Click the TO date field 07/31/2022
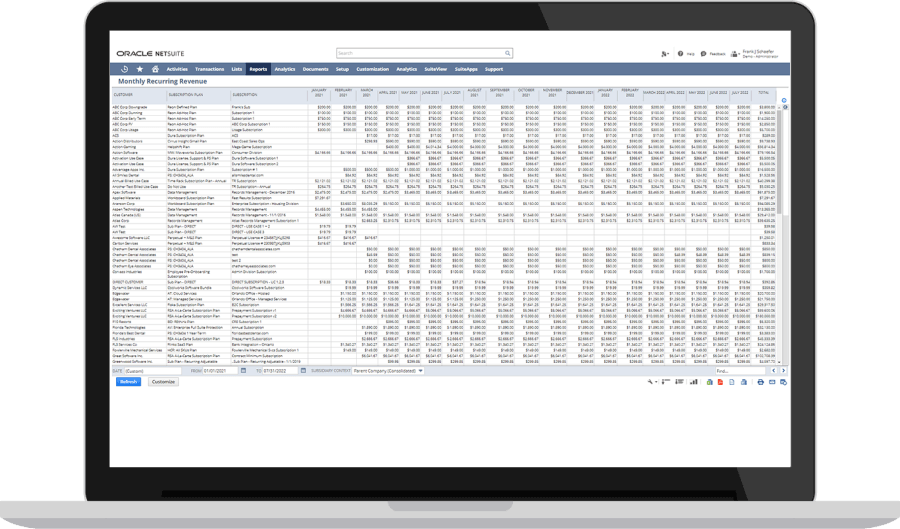 pos(280,371)
